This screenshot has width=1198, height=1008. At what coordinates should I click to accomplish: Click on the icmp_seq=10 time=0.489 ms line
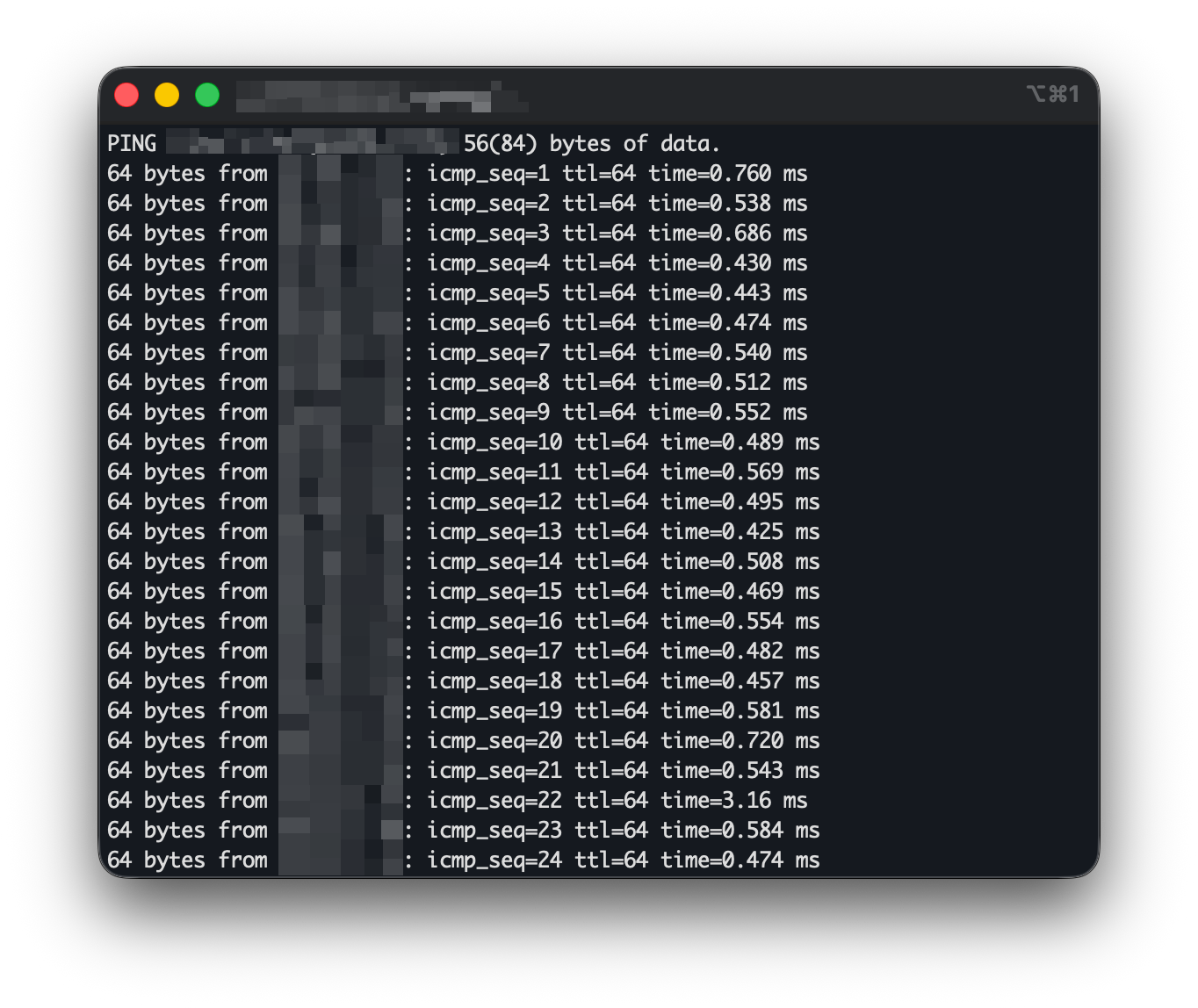point(464,442)
